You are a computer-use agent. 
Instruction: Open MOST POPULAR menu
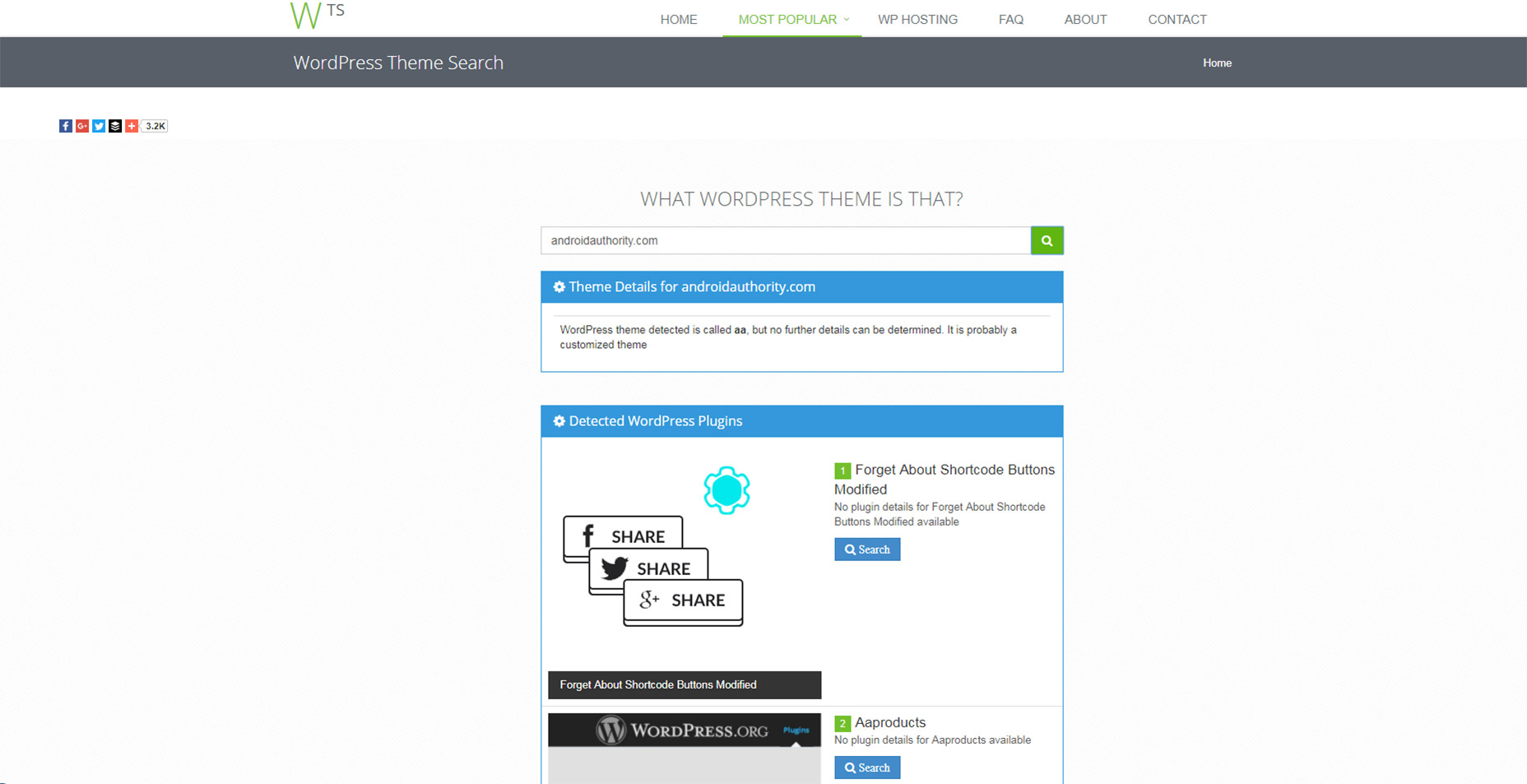click(787, 20)
